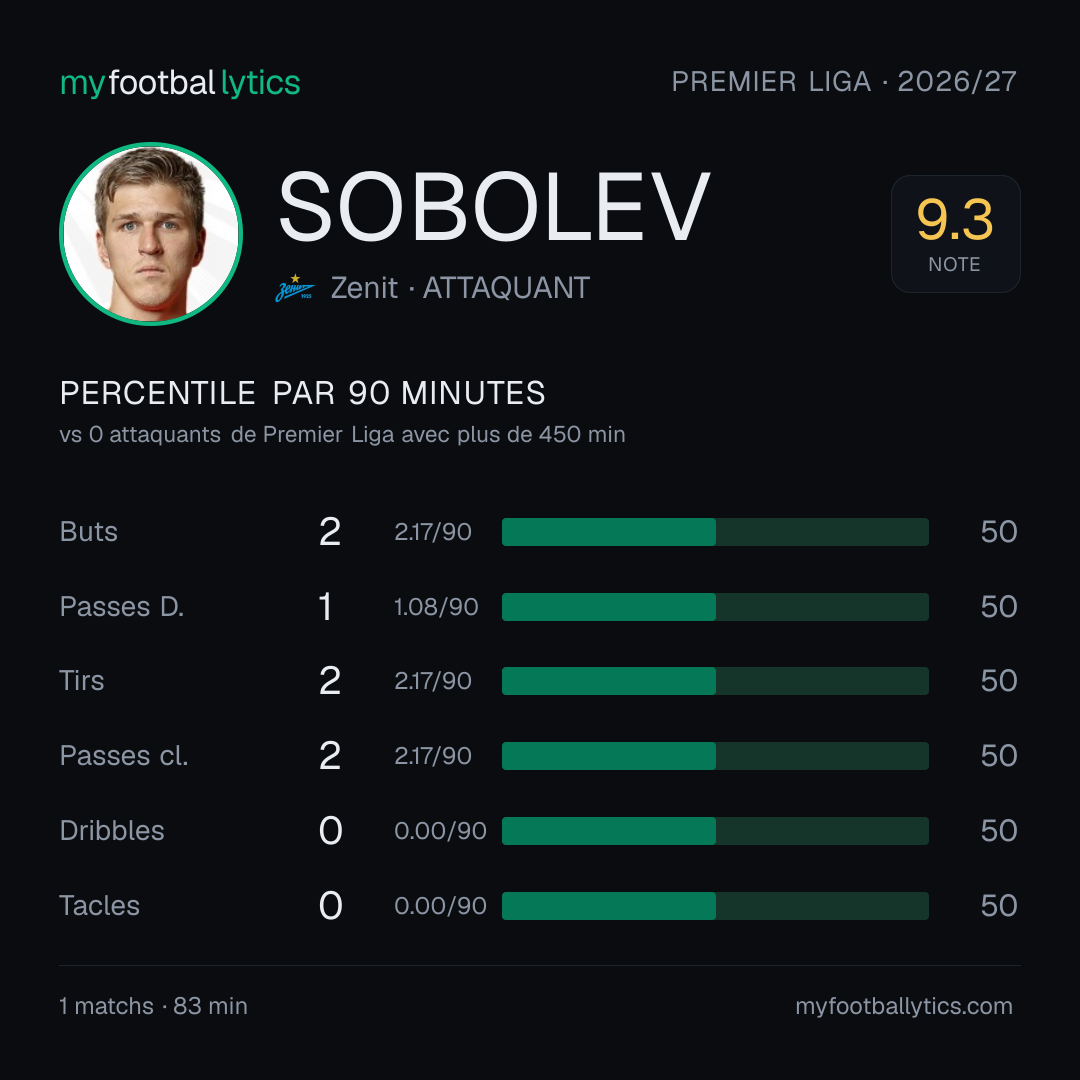
Task: Click the Passes D. 1.08/90 value
Action: 436,607
